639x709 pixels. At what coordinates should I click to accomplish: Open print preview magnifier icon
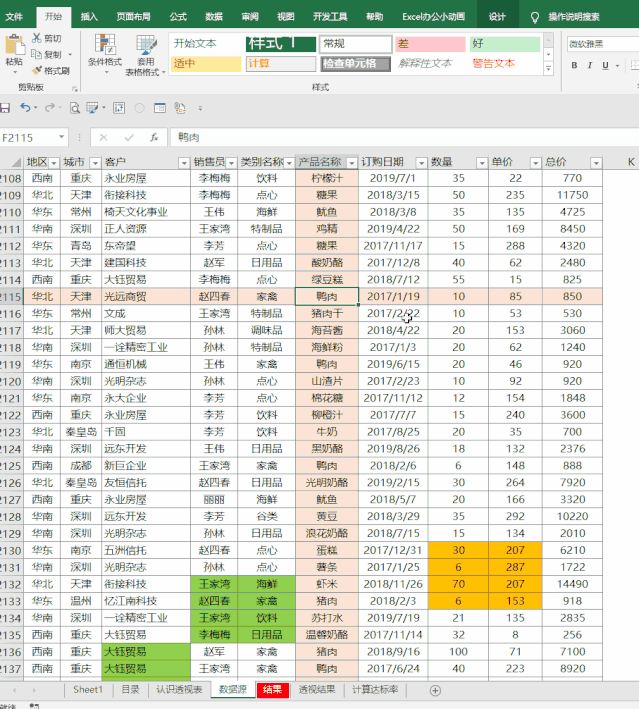75,108
